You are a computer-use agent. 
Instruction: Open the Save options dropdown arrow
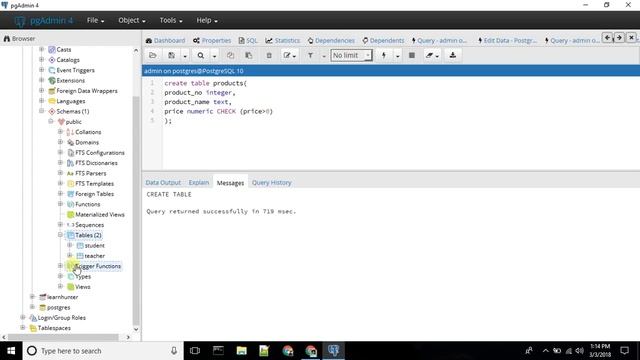(184, 56)
